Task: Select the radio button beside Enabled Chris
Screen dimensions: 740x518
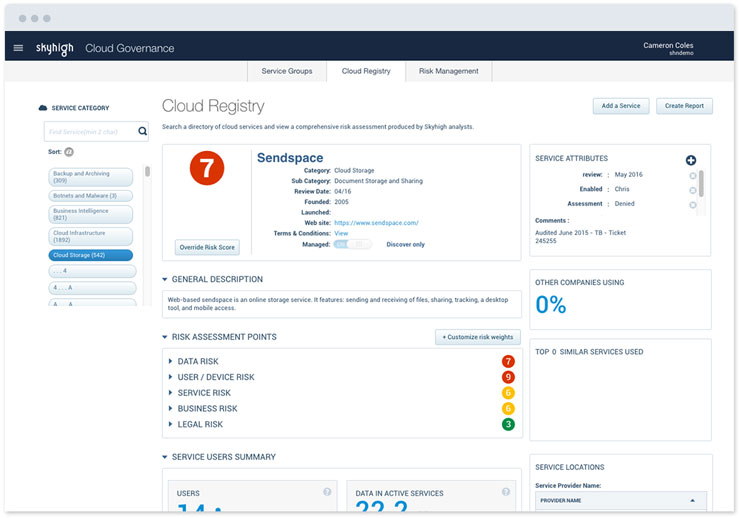Action: 693,190
